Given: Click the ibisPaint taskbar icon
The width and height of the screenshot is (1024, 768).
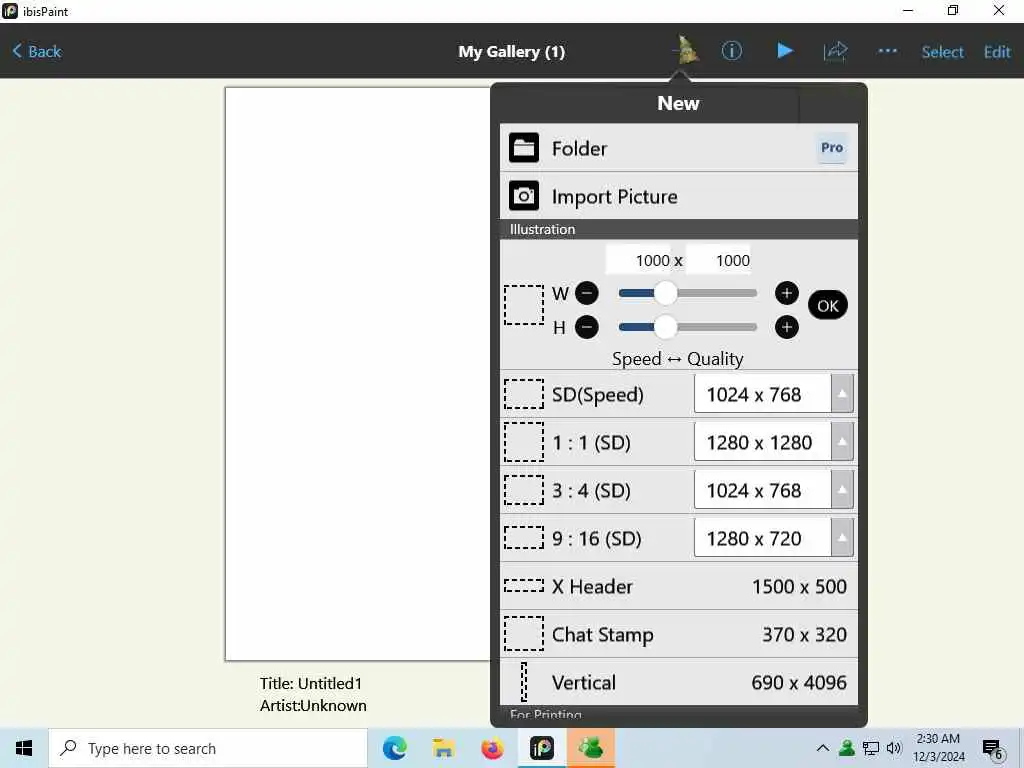Looking at the screenshot, I should [x=542, y=748].
